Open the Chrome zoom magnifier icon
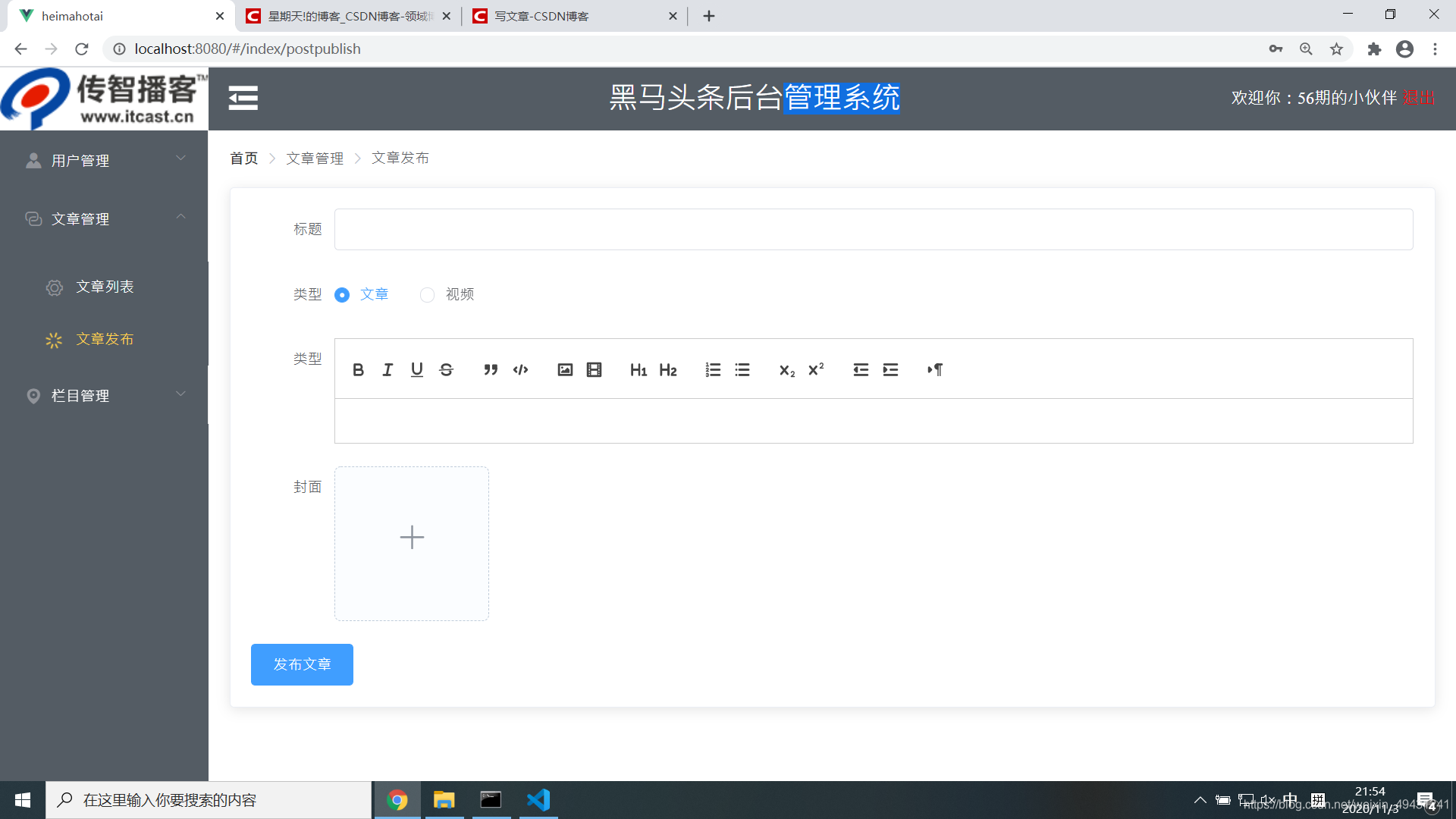The width and height of the screenshot is (1456, 819). [x=1306, y=49]
